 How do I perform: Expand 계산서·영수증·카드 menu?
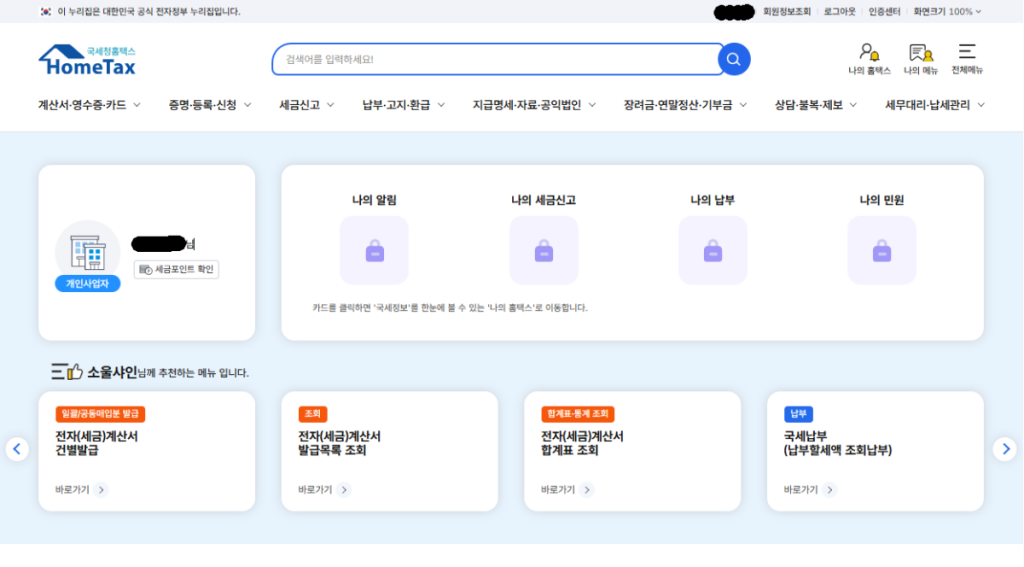[x=89, y=105]
